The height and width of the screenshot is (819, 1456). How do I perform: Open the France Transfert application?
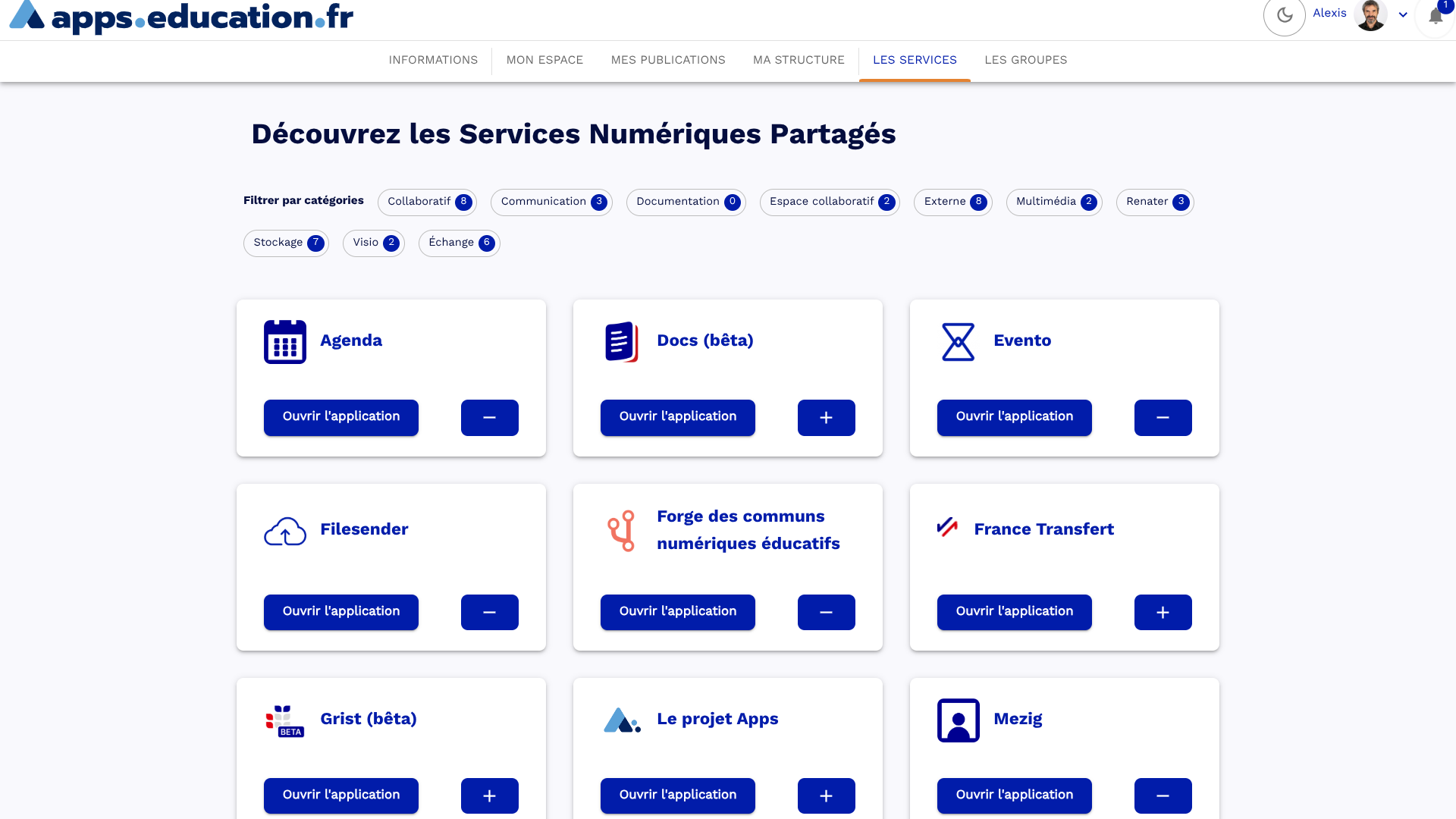tap(1015, 613)
